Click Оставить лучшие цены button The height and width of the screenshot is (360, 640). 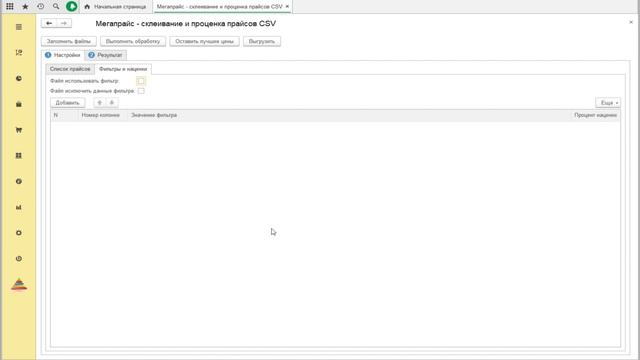204,41
